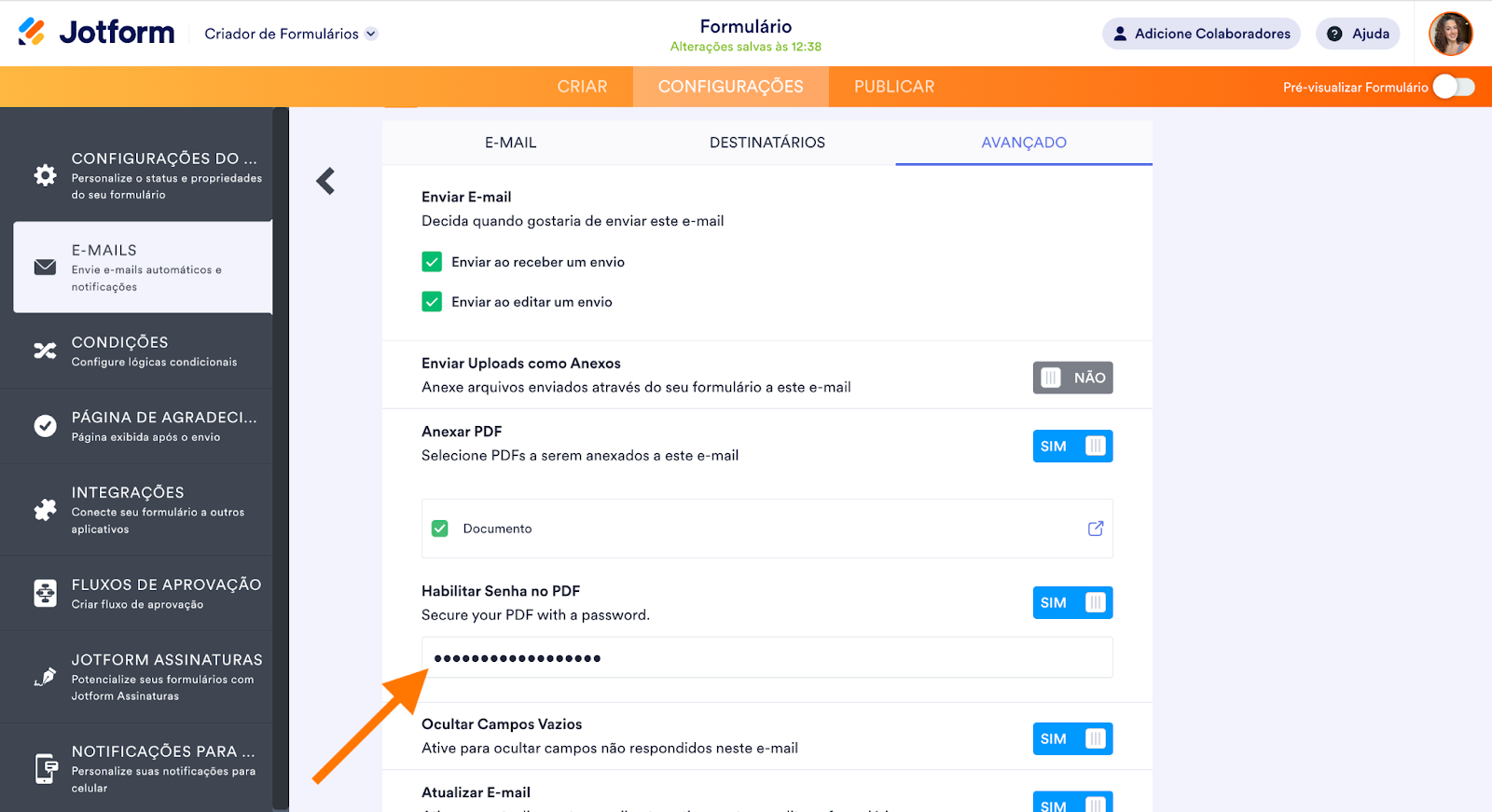
Task: Uncheck 'Enviar ao editar um envio'
Action: [x=432, y=302]
